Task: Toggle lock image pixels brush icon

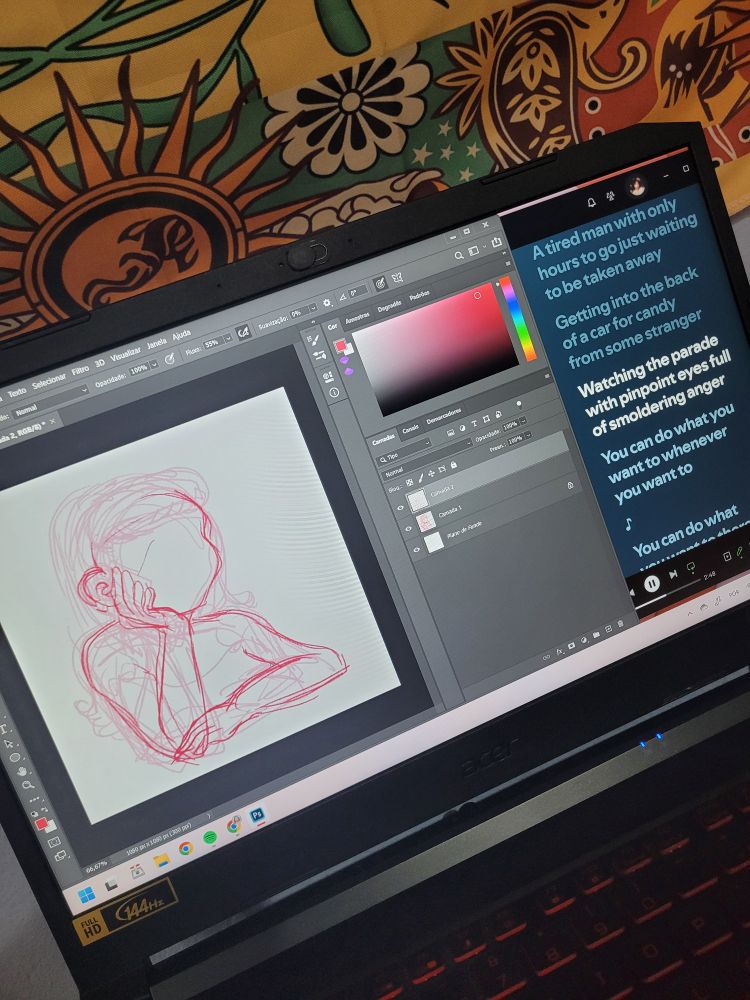Action: coord(421,478)
